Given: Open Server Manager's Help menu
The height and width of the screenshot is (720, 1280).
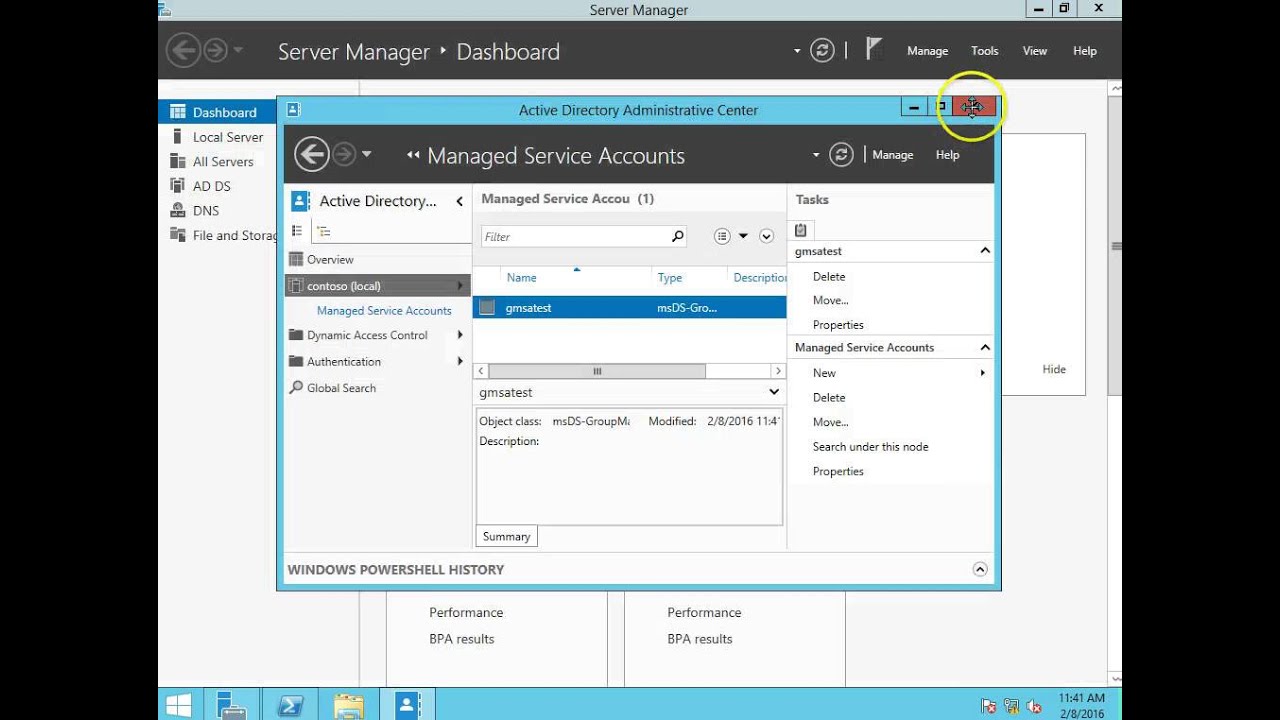Looking at the screenshot, I should (1085, 51).
